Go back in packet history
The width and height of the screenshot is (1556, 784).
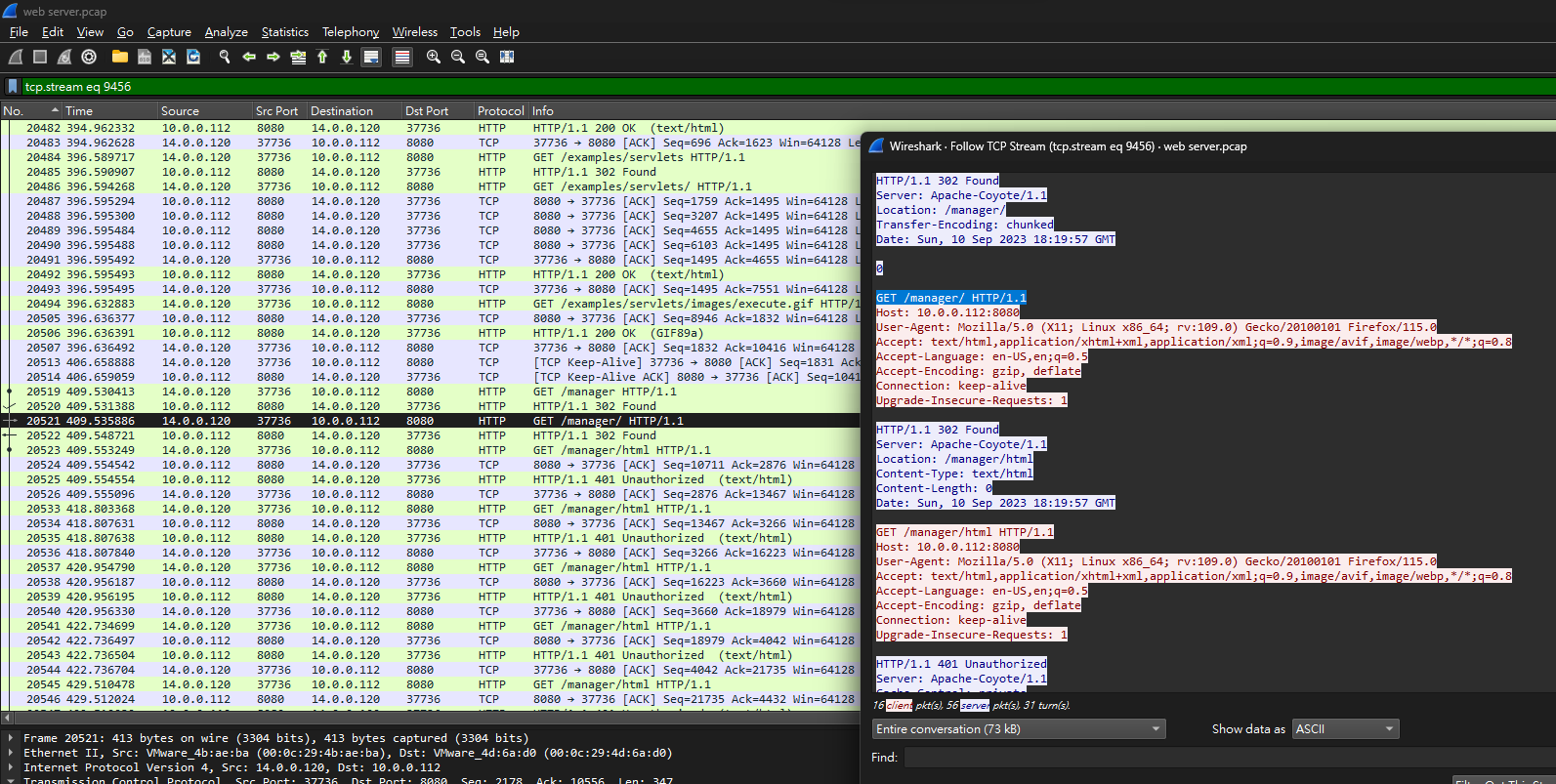point(249,57)
